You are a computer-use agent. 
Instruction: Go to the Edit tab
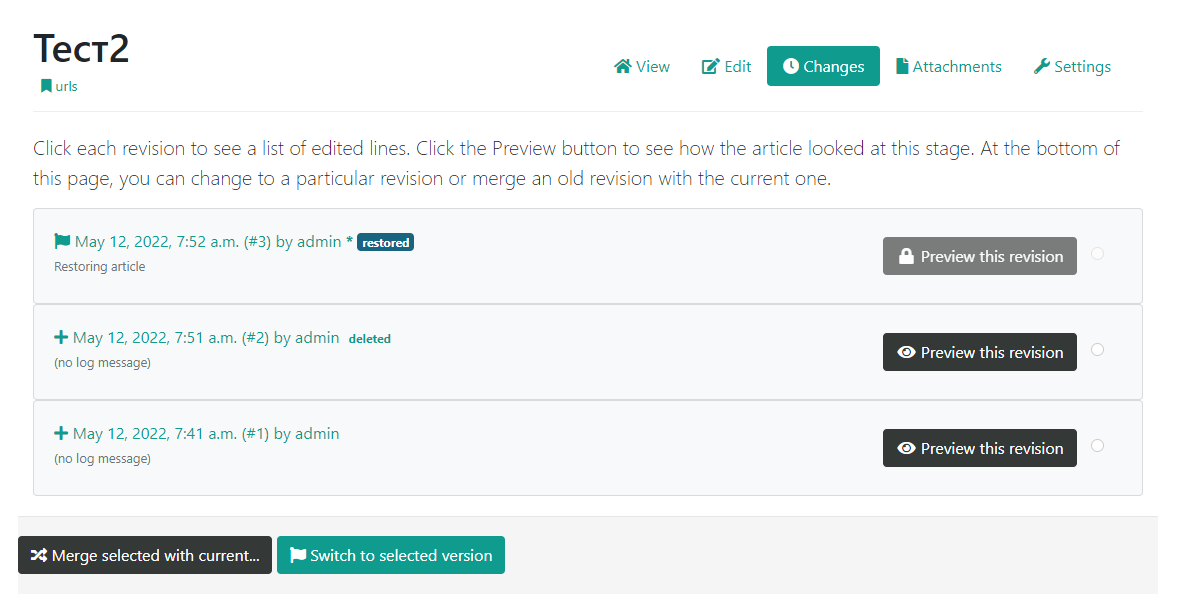pos(727,67)
